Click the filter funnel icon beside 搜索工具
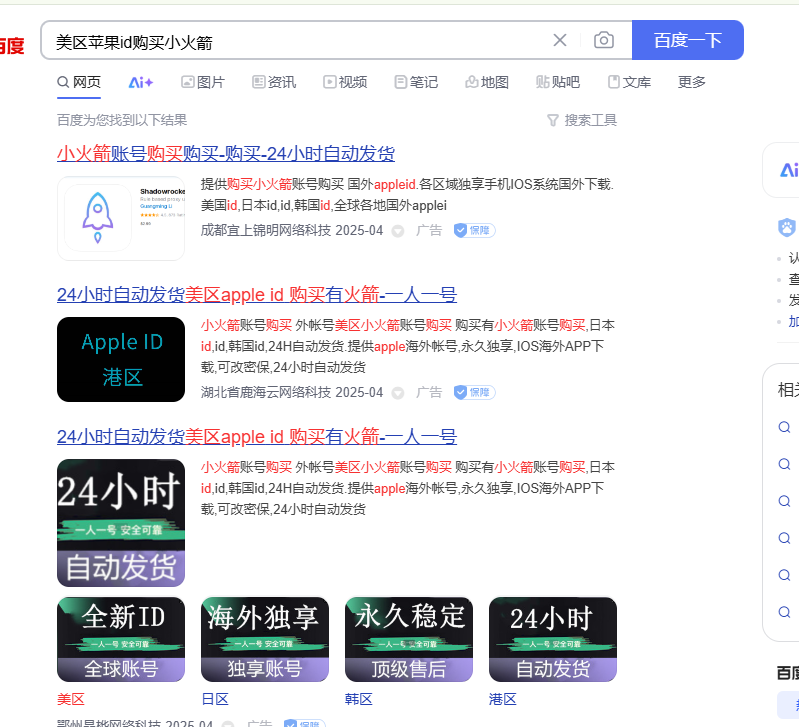The height and width of the screenshot is (727, 799). [x=553, y=120]
